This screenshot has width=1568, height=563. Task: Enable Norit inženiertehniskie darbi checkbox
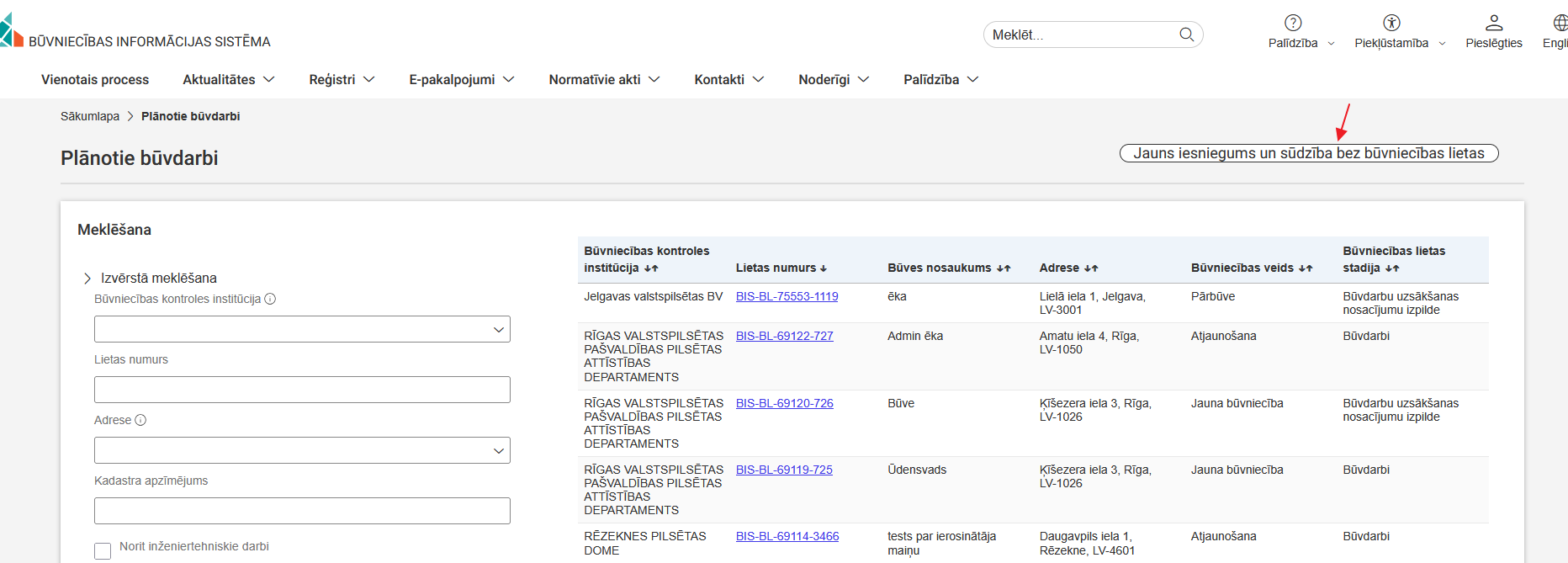pos(103,551)
